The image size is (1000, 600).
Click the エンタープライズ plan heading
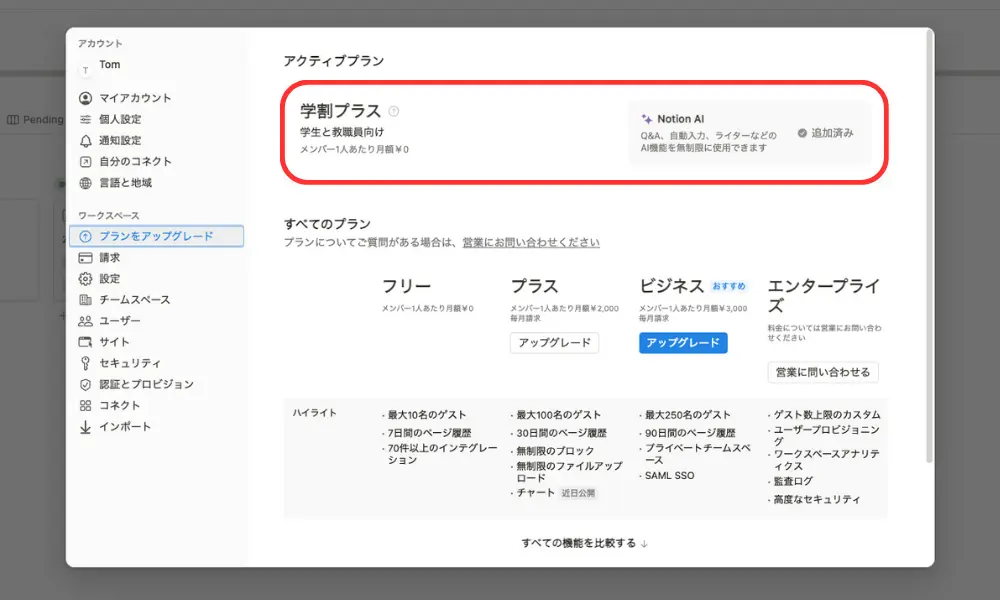[824, 296]
